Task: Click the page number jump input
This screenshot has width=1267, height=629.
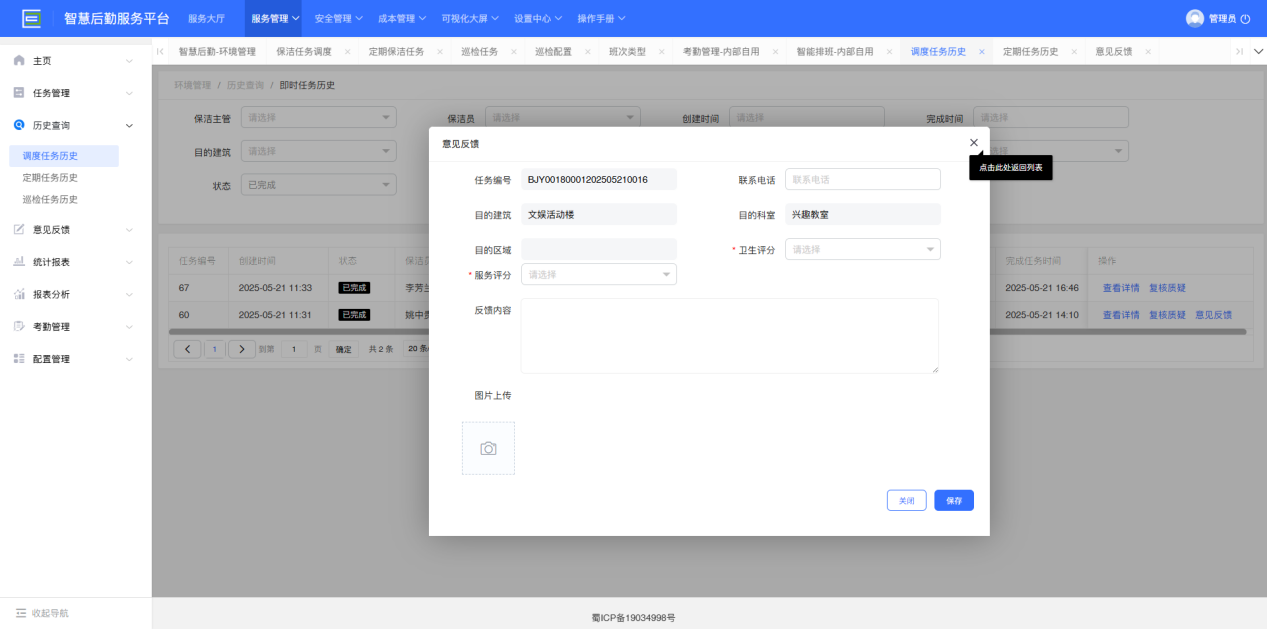Action: pyautogui.click(x=294, y=349)
